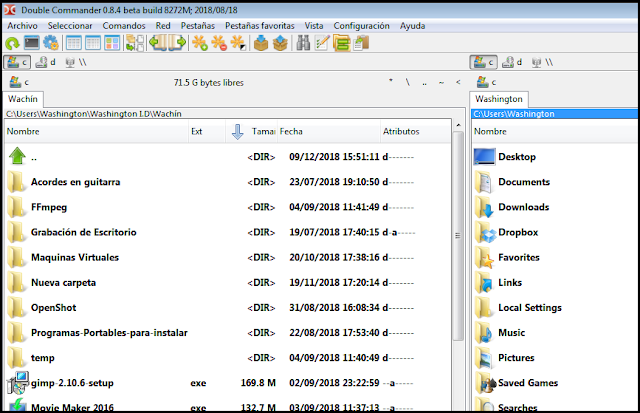
Task: Switch to Columns (full) view toolbar icon
Action: coord(93,43)
